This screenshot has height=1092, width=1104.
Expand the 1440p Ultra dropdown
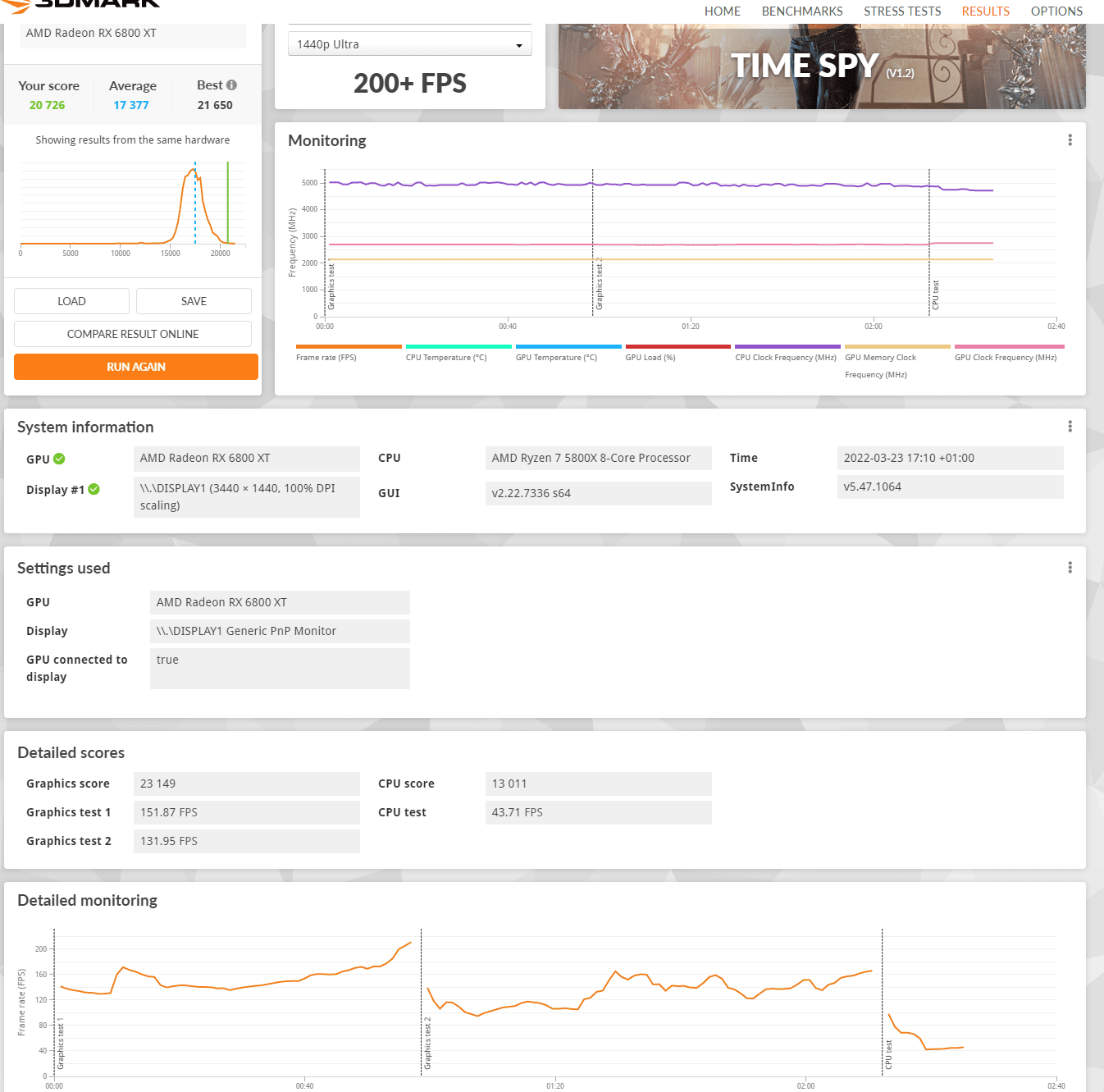coord(410,44)
